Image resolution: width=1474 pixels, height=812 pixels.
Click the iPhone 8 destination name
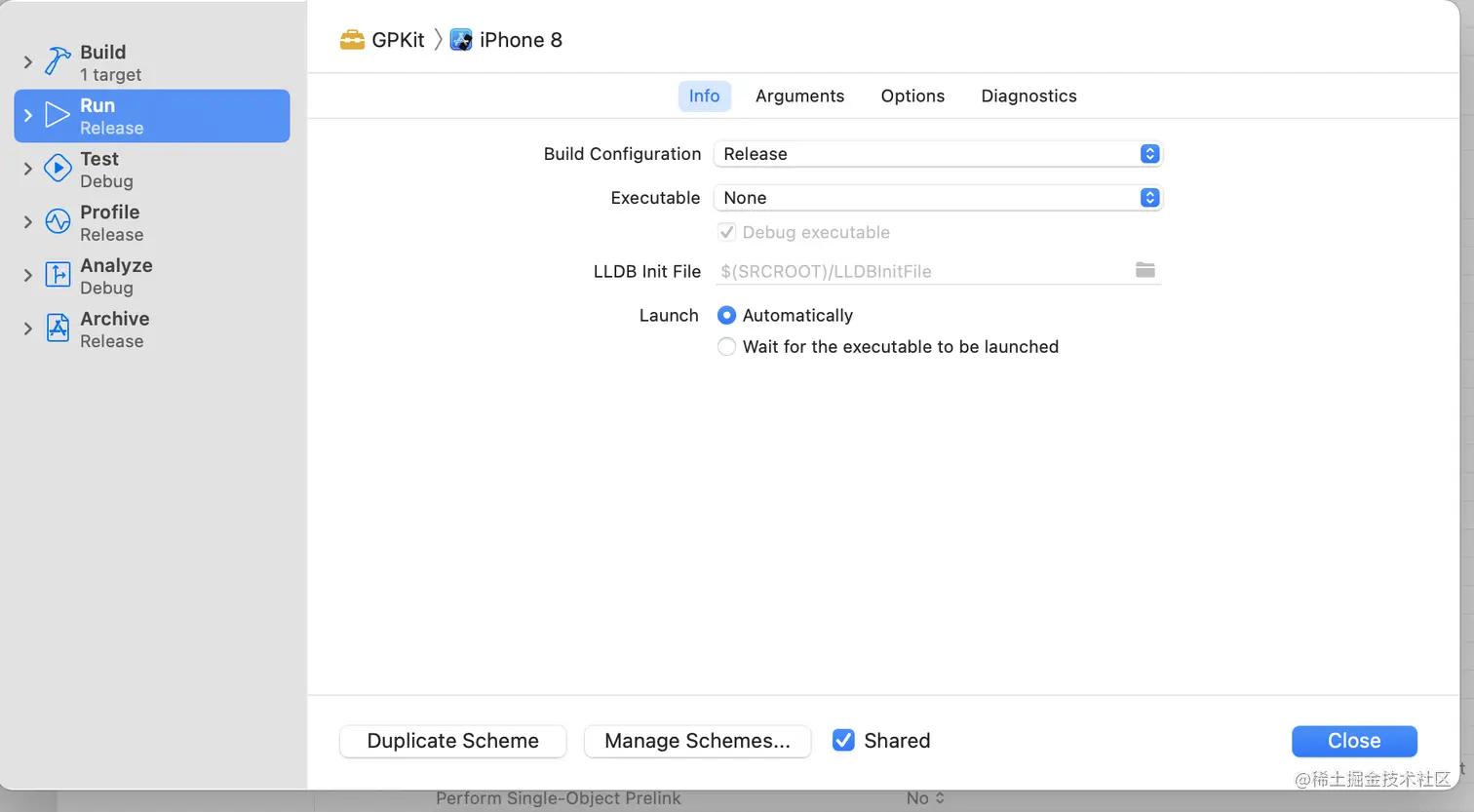pos(521,40)
